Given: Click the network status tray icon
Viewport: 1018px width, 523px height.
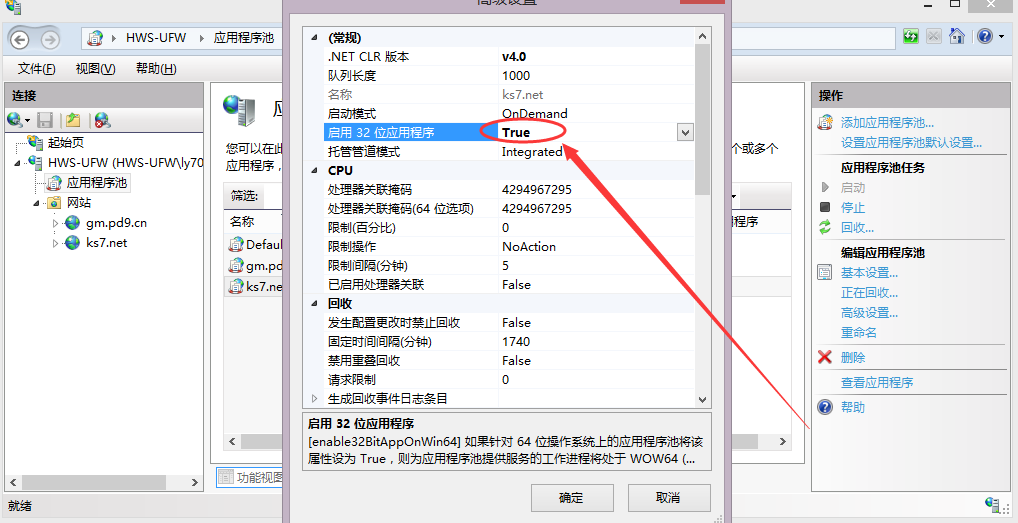Looking at the screenshot, I should coord(992,505).
